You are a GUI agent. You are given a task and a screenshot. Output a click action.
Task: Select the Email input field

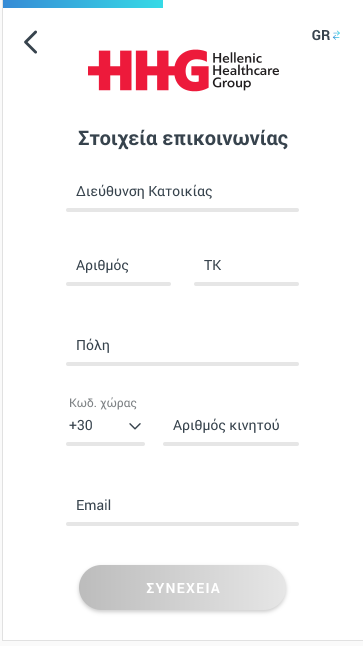(x=182, y=510)
